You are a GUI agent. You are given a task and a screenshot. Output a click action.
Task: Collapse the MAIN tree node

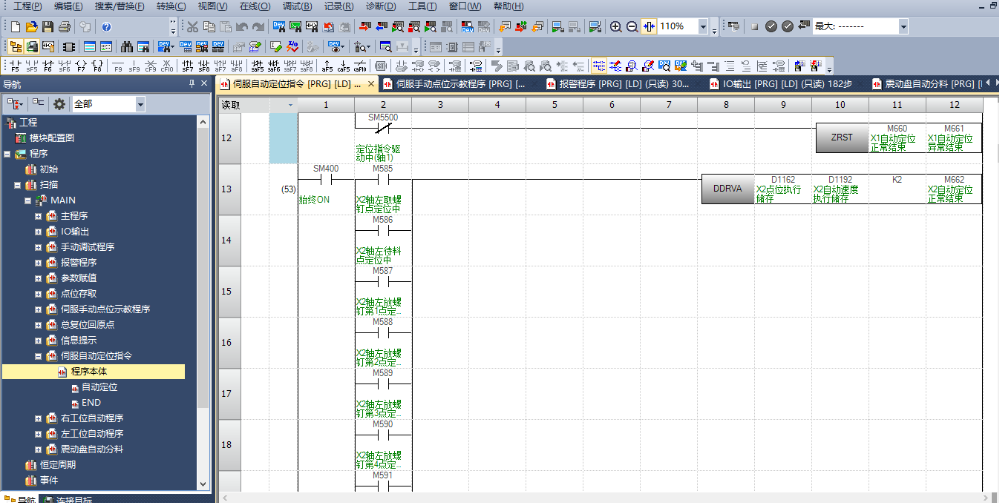click(28, 200)
